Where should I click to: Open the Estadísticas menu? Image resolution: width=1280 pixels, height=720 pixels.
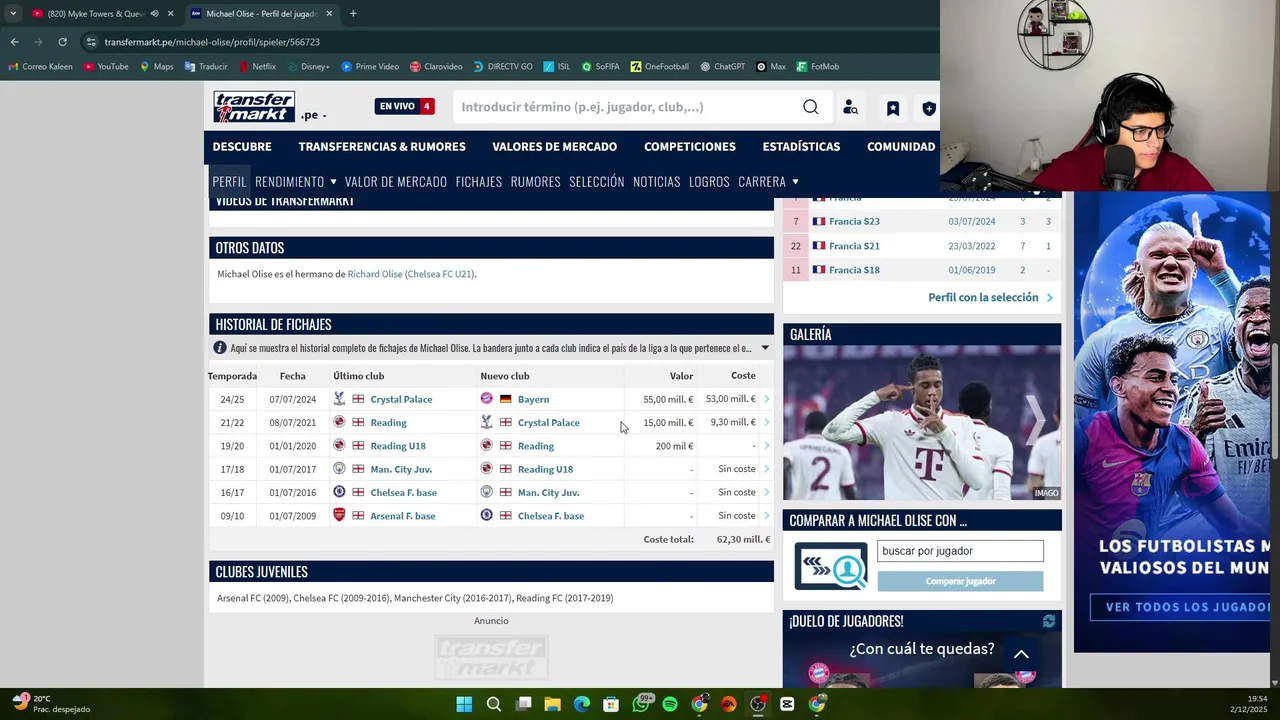click(801, 147)
